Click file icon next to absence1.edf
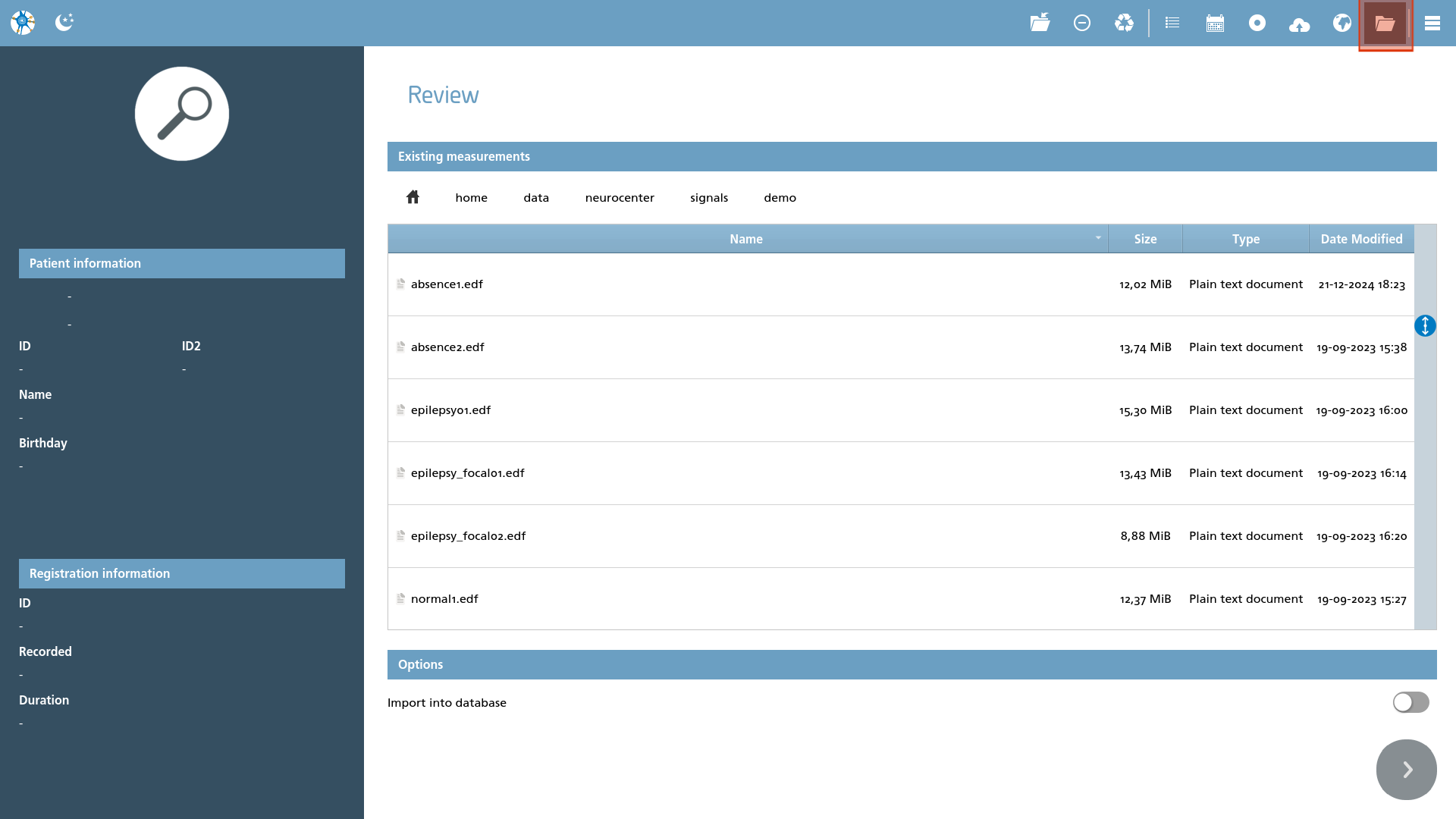 tap(400, 284)
